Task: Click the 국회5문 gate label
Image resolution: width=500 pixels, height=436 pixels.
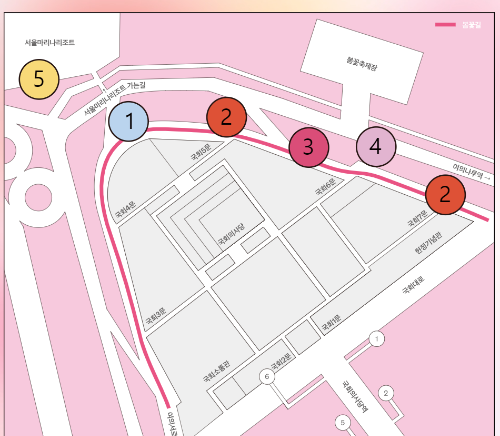Action: click(x=201, y=152)
